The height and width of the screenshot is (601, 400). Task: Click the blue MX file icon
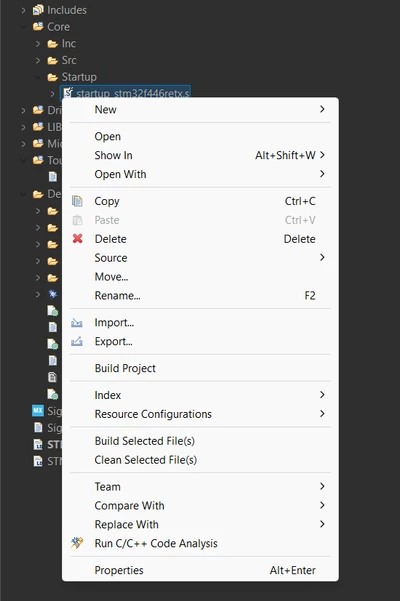tap(38, 411)
